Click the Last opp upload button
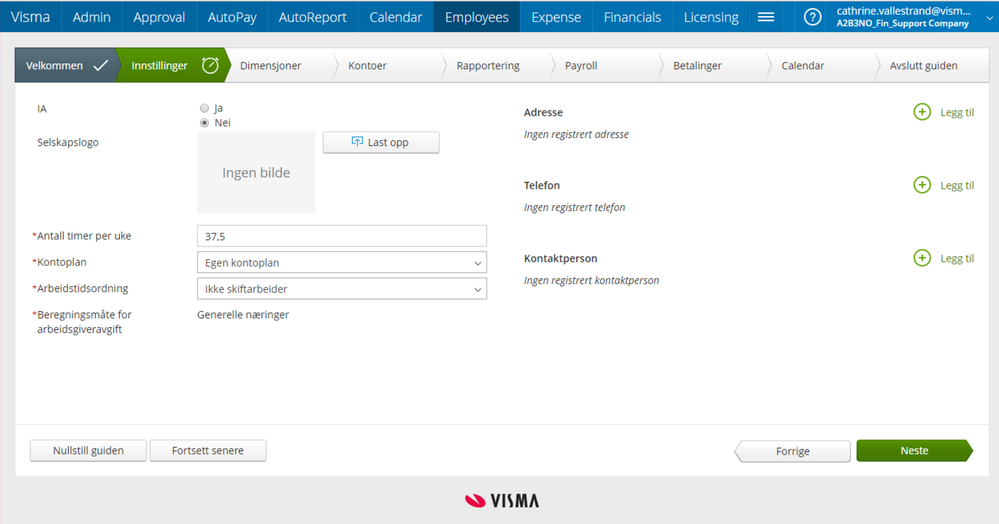Image resolution: width=999 pixels, height=524 pixels. pos(381,142)
